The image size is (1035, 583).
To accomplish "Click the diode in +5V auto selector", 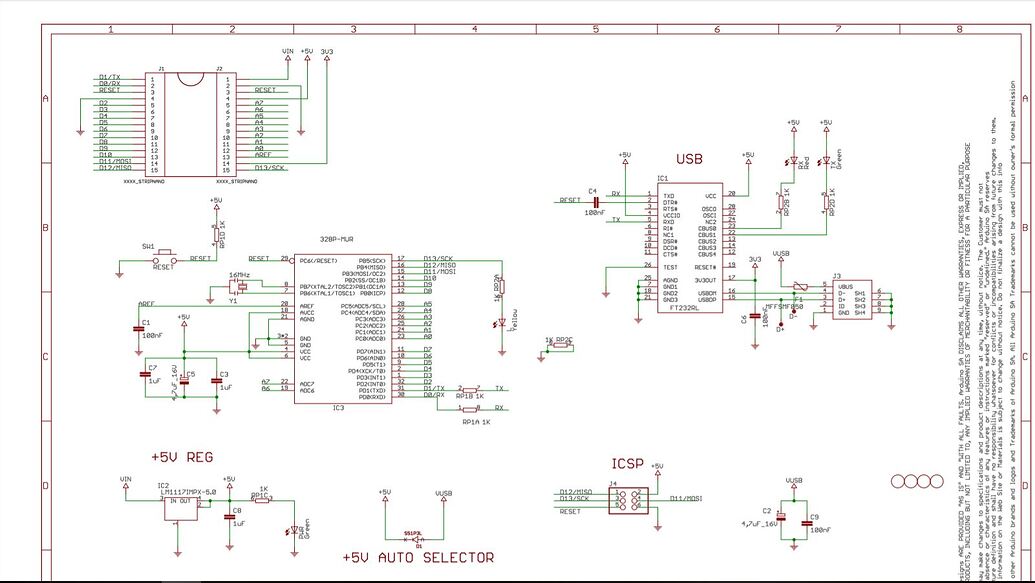I will point(416,539).
